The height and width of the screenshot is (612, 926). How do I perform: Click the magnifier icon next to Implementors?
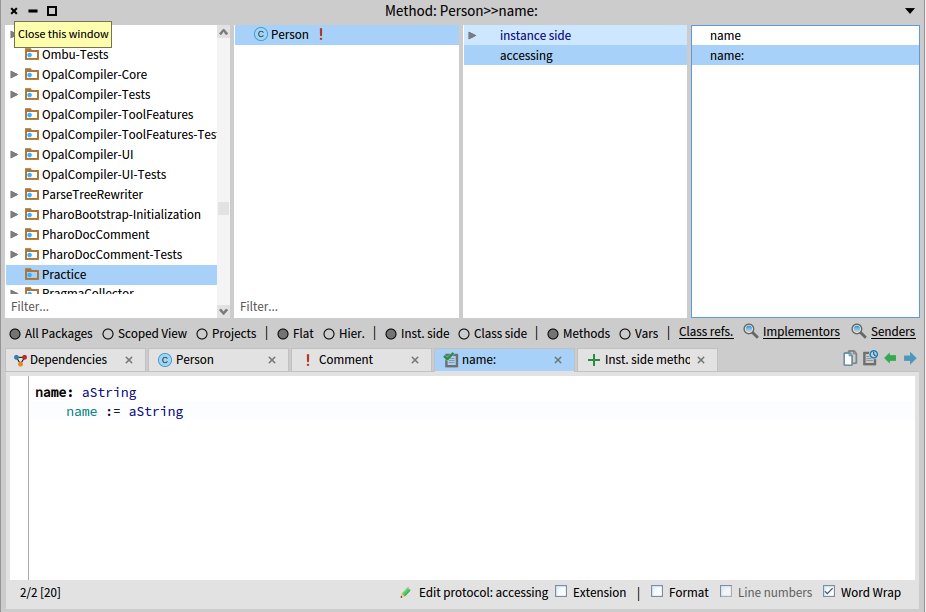coord(750,332)
